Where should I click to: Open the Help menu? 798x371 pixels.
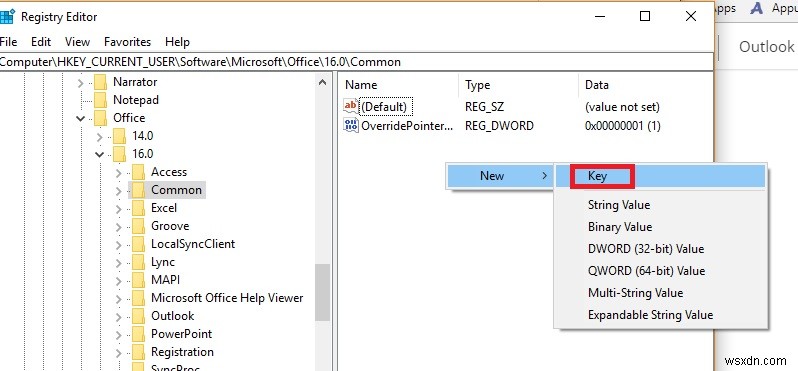point(177,42)
